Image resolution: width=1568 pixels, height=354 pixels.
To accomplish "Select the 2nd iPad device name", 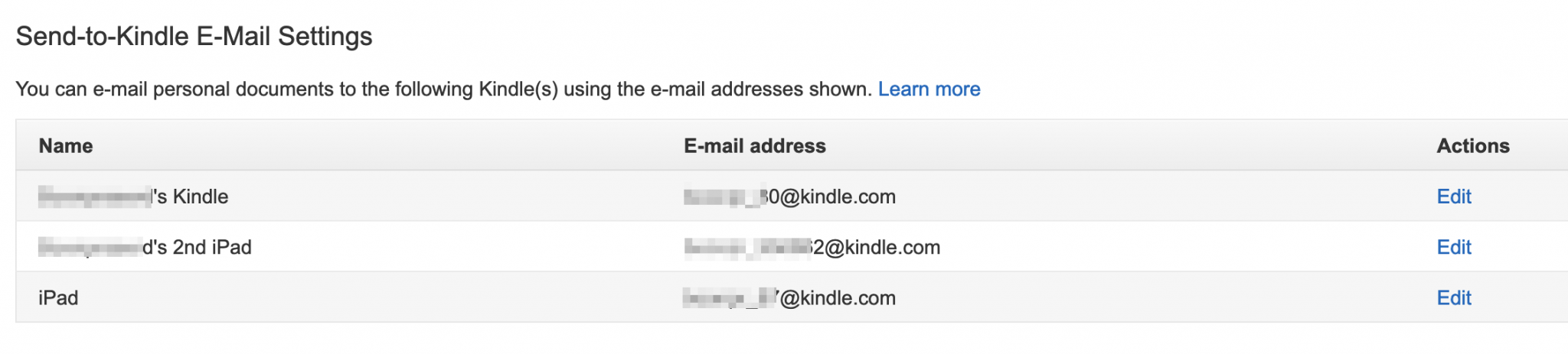I will coord(145,247).
